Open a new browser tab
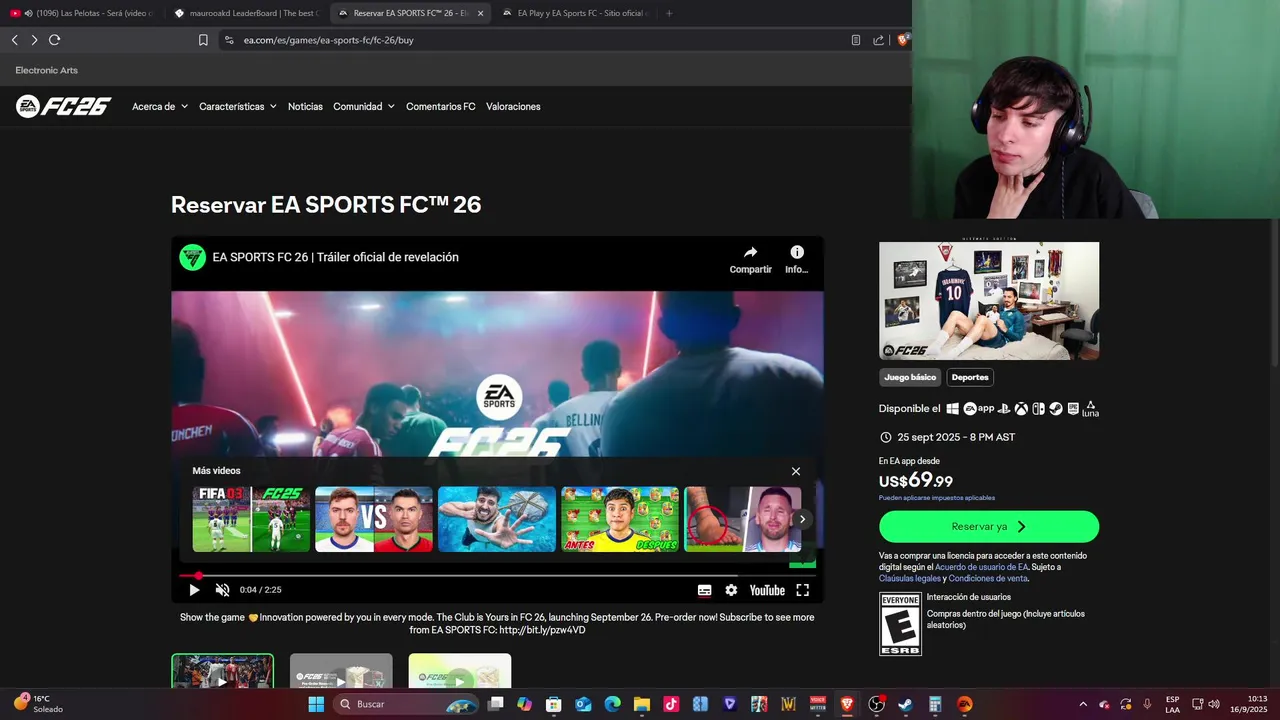This screenshot has width=1280, height=720. (669, 13)
